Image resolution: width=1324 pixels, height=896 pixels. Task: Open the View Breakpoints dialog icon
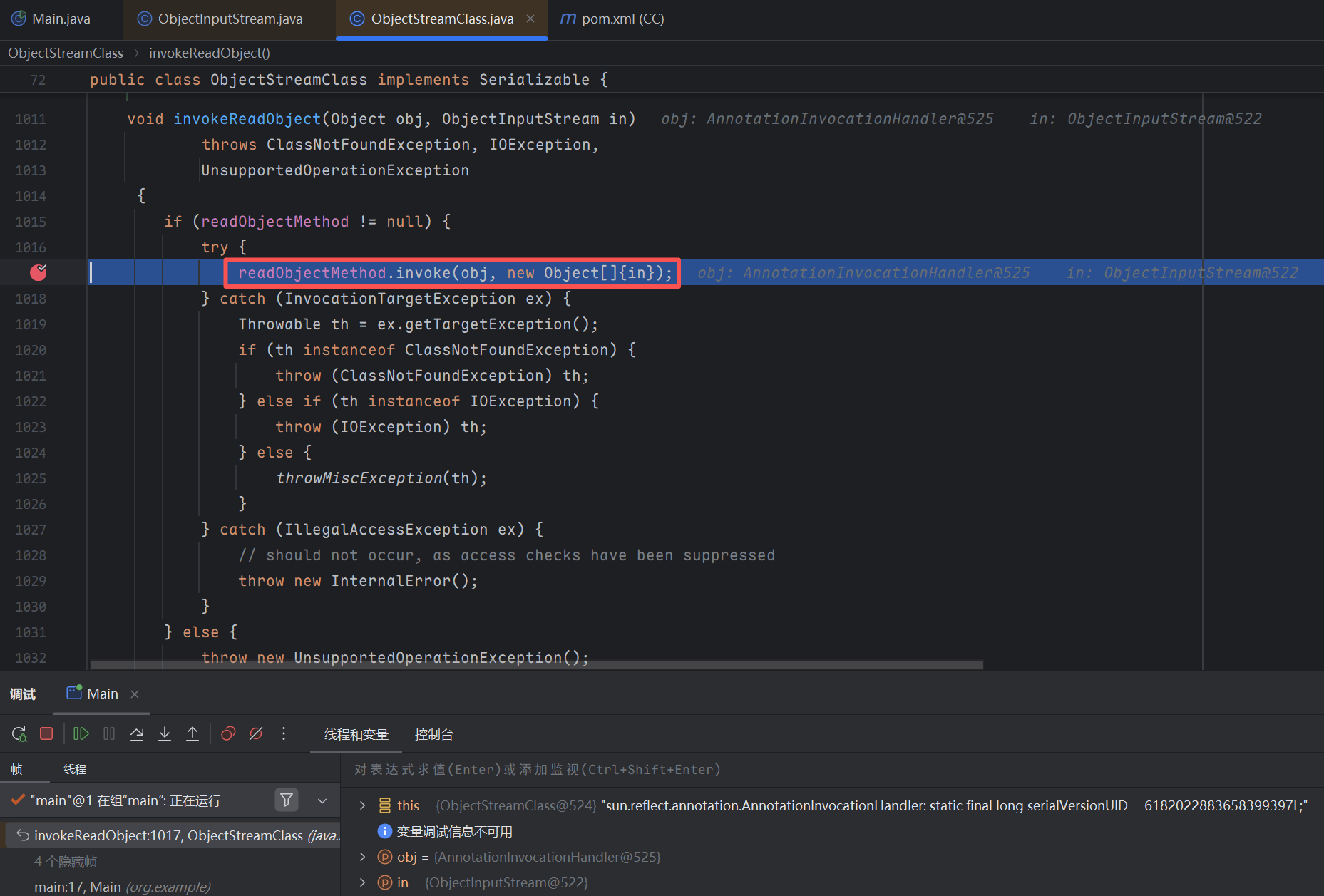tap(228, 733)
